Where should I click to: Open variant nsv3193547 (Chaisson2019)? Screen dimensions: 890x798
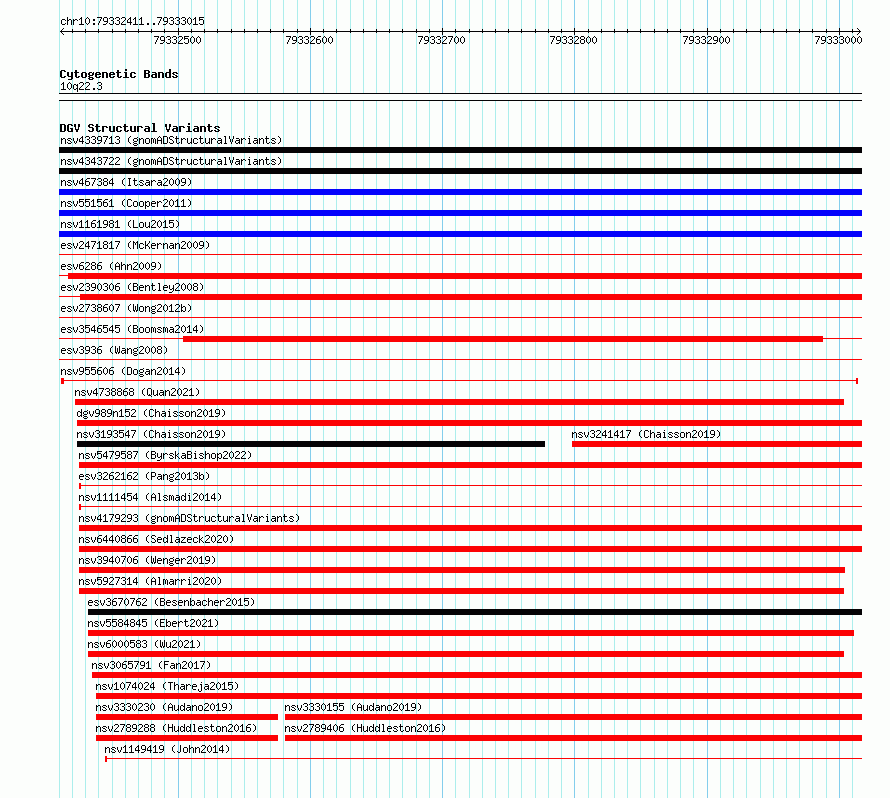tap(151, 434)
